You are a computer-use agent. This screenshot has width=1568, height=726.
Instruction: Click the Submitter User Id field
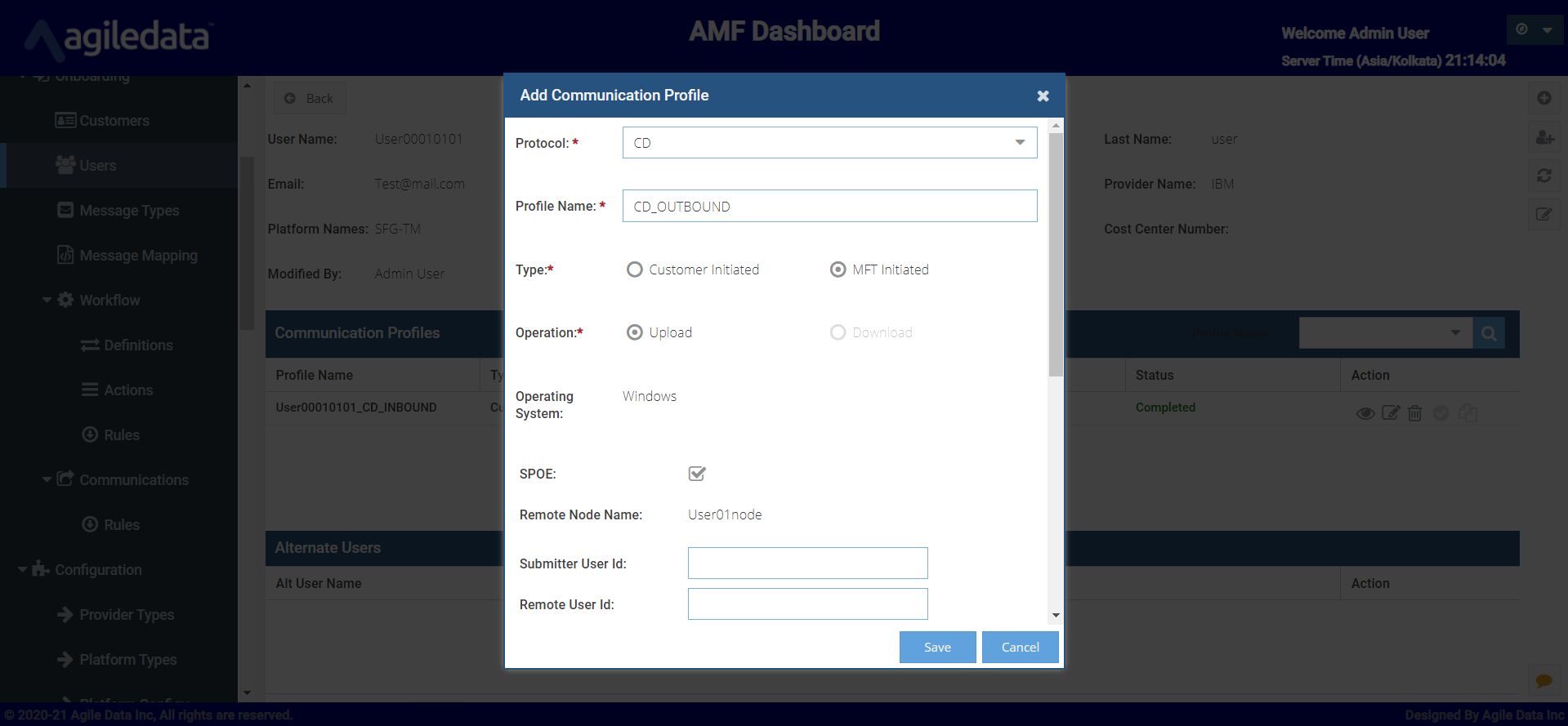(807, 563)
